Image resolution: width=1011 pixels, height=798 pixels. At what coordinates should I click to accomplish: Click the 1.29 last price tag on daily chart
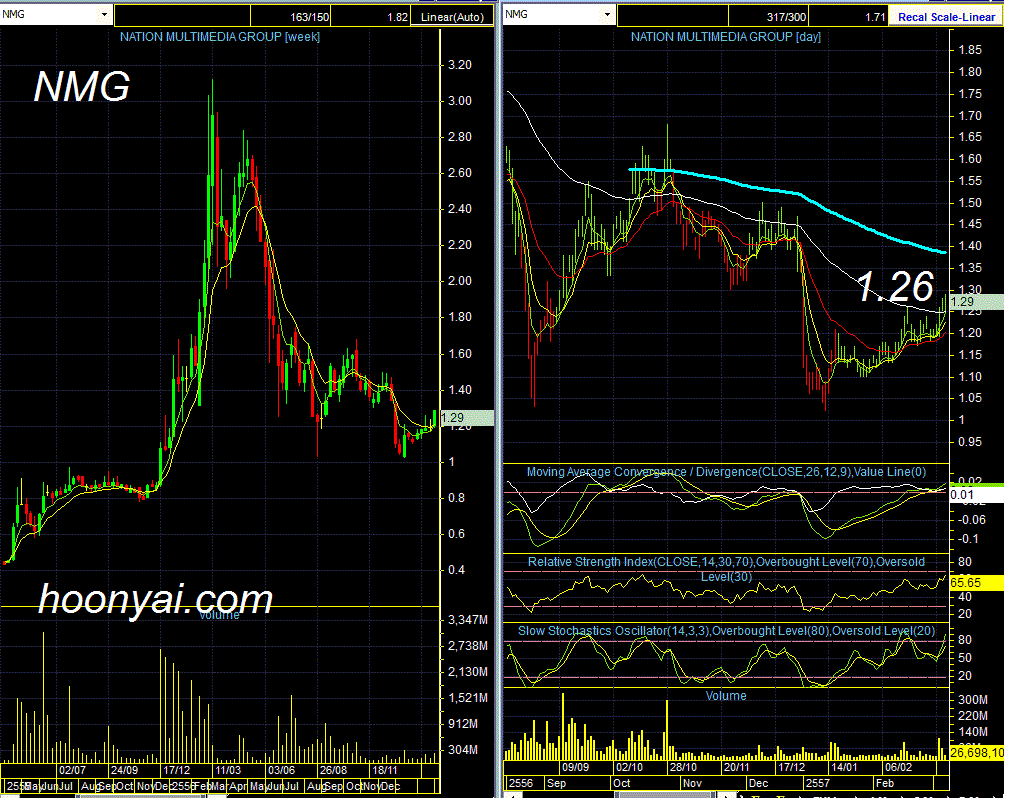click(976, 302)
